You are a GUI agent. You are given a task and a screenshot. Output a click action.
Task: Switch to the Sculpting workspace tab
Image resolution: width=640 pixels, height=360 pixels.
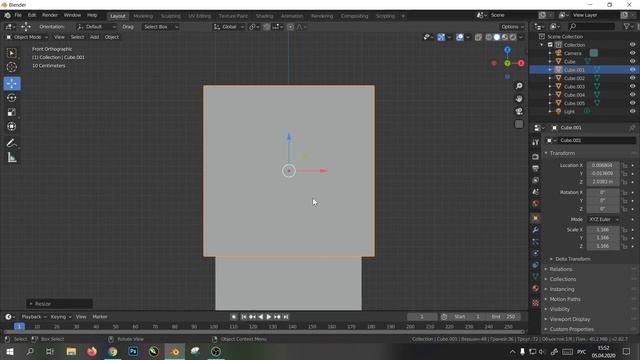click(x=170, y=16)
